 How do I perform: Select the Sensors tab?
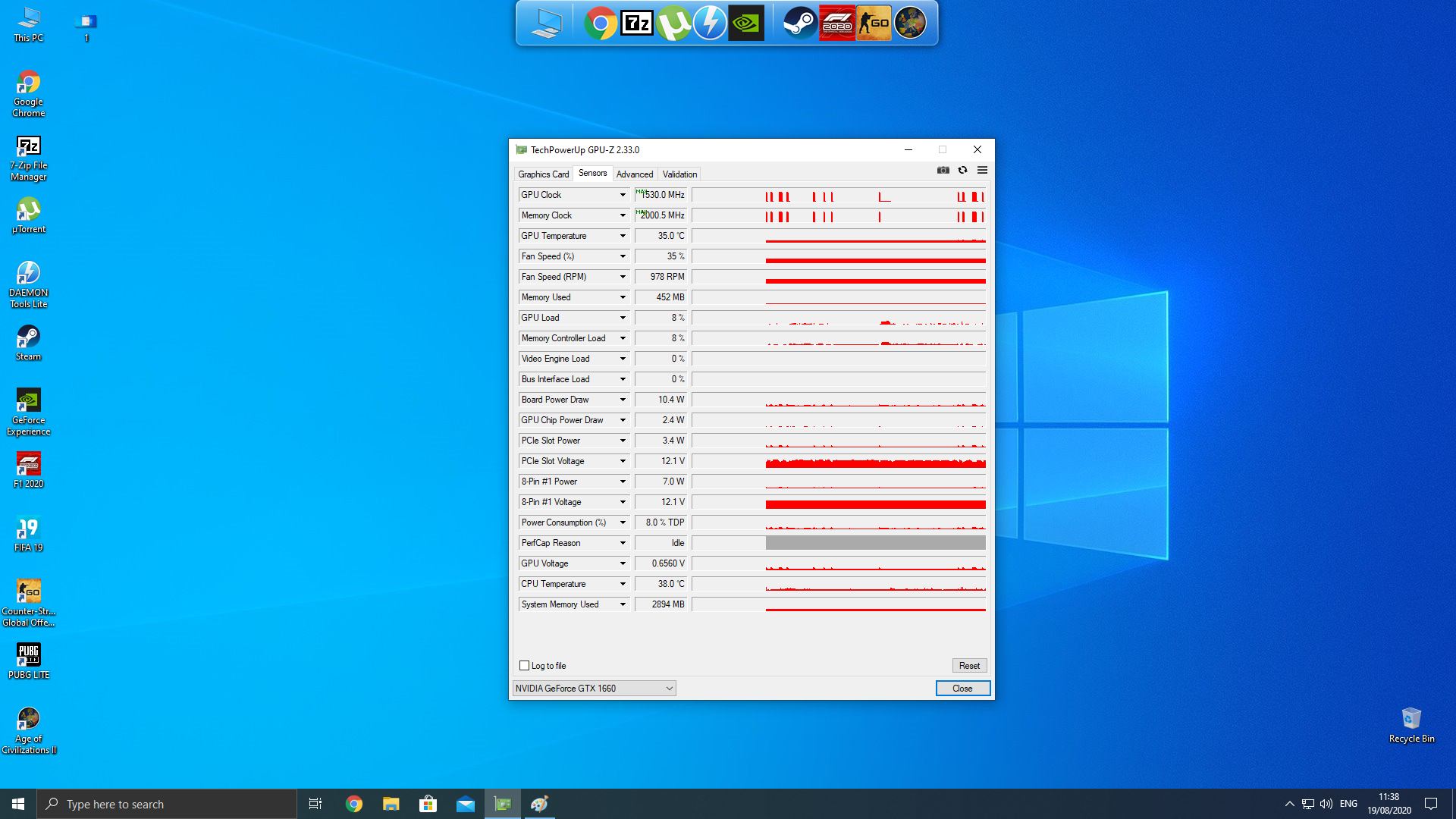click(592, 173)
